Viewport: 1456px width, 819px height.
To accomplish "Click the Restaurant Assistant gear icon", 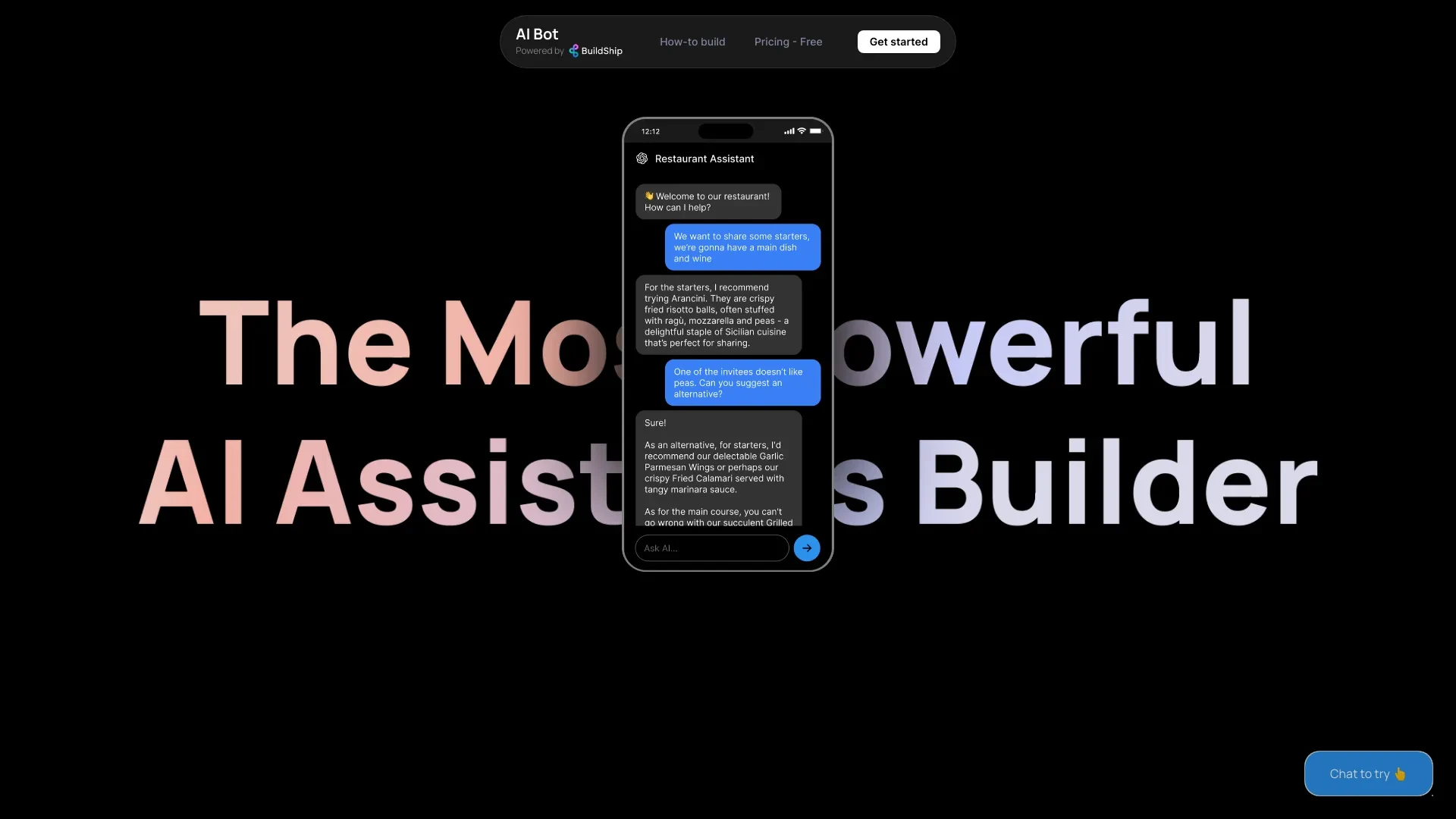I will point(641,159).
